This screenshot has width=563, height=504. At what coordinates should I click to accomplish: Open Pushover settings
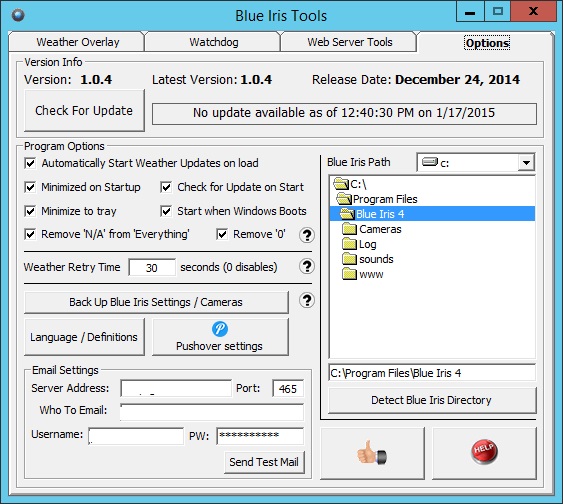220,337
